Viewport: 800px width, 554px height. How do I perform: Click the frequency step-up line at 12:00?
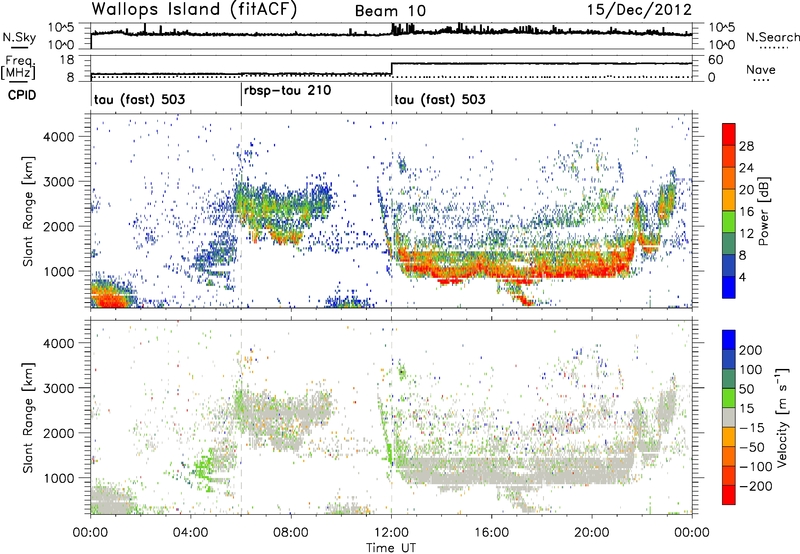click(391, 69)
